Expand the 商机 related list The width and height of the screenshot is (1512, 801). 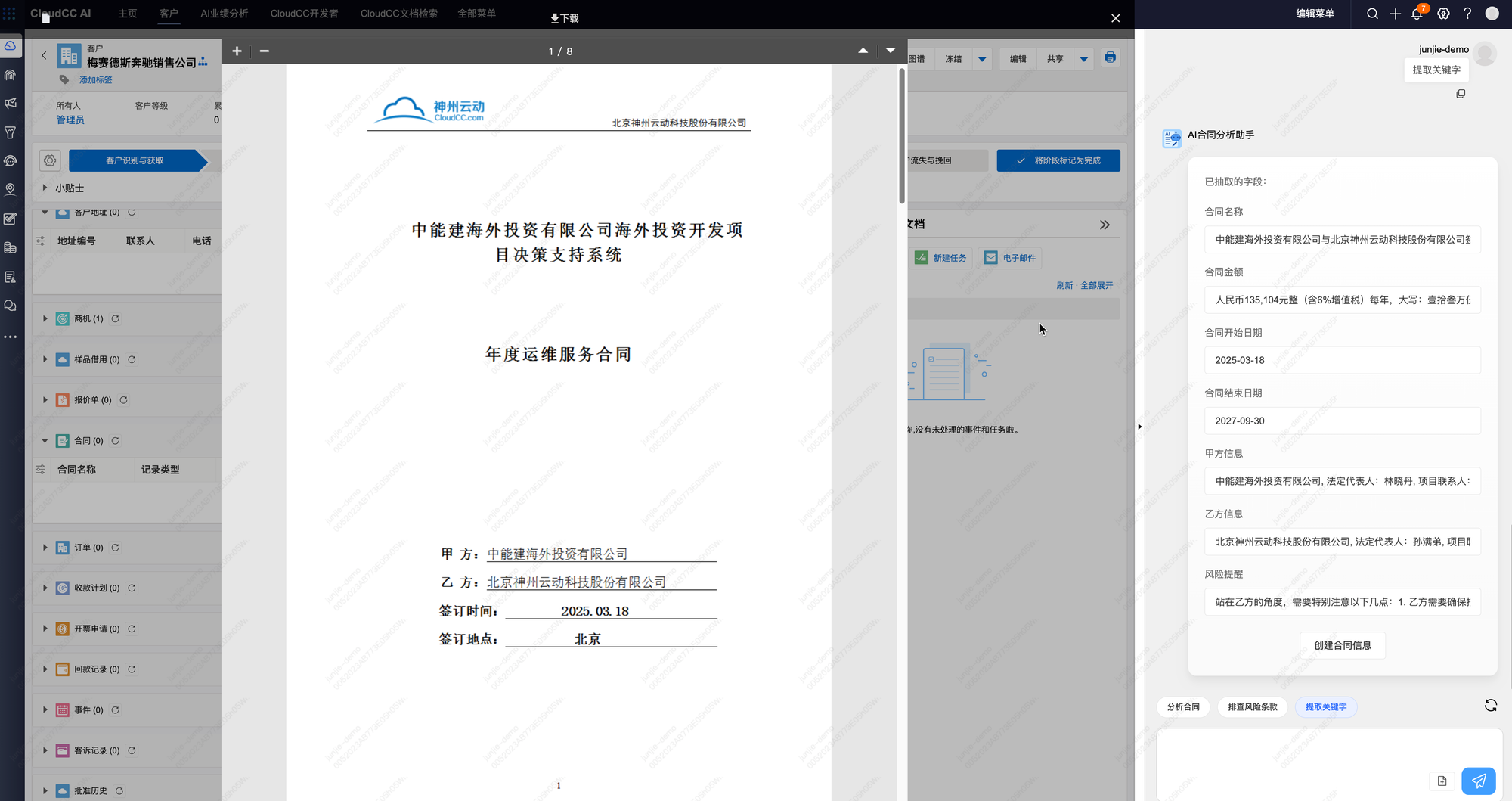[x=45, y=319]
